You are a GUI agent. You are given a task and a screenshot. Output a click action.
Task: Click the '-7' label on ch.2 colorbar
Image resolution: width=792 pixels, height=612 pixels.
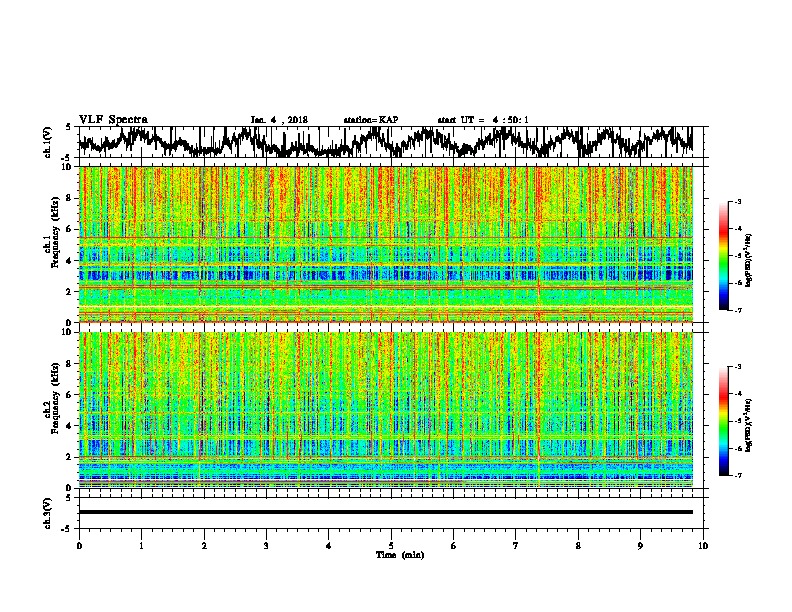click(x=738, y=475)
